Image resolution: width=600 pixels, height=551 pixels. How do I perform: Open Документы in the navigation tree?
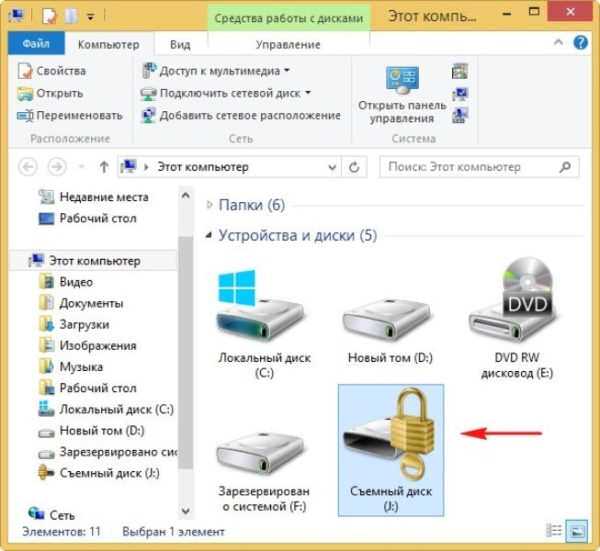[x=82, y=303]
